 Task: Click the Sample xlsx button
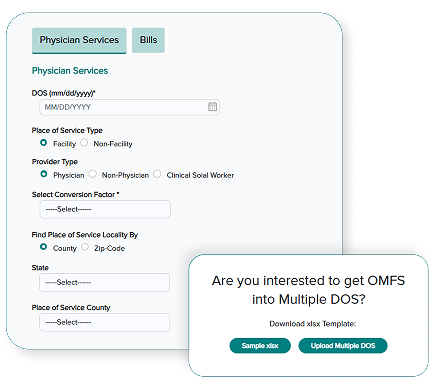(x=260, y=346)
